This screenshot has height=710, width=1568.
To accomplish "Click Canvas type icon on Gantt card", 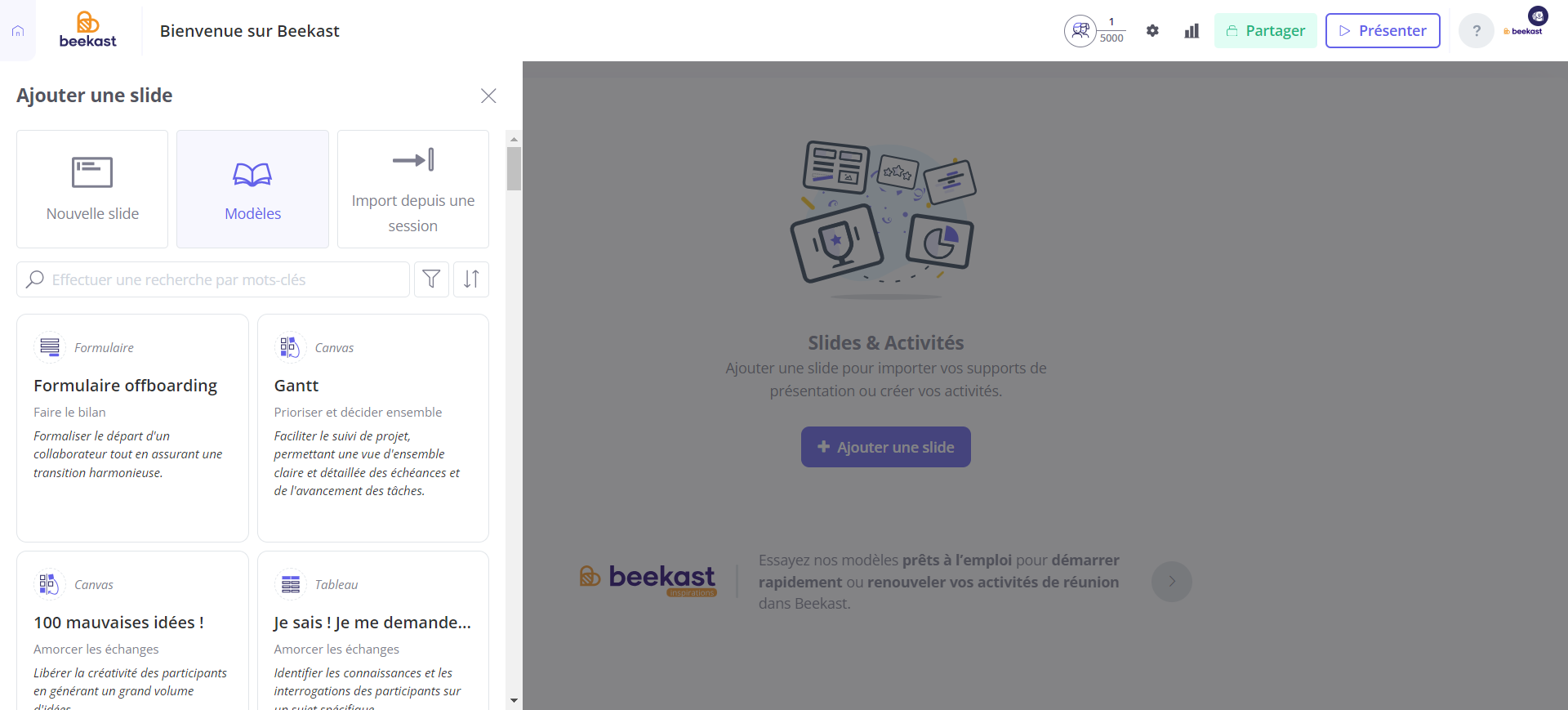I will (x=290, y=347).
